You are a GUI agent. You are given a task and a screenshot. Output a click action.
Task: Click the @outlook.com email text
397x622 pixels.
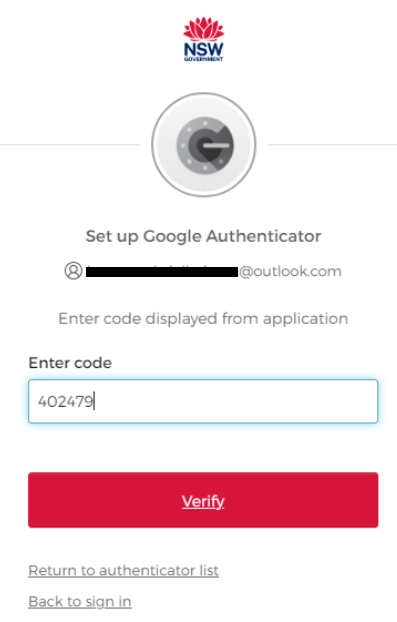tap(290, 271)
